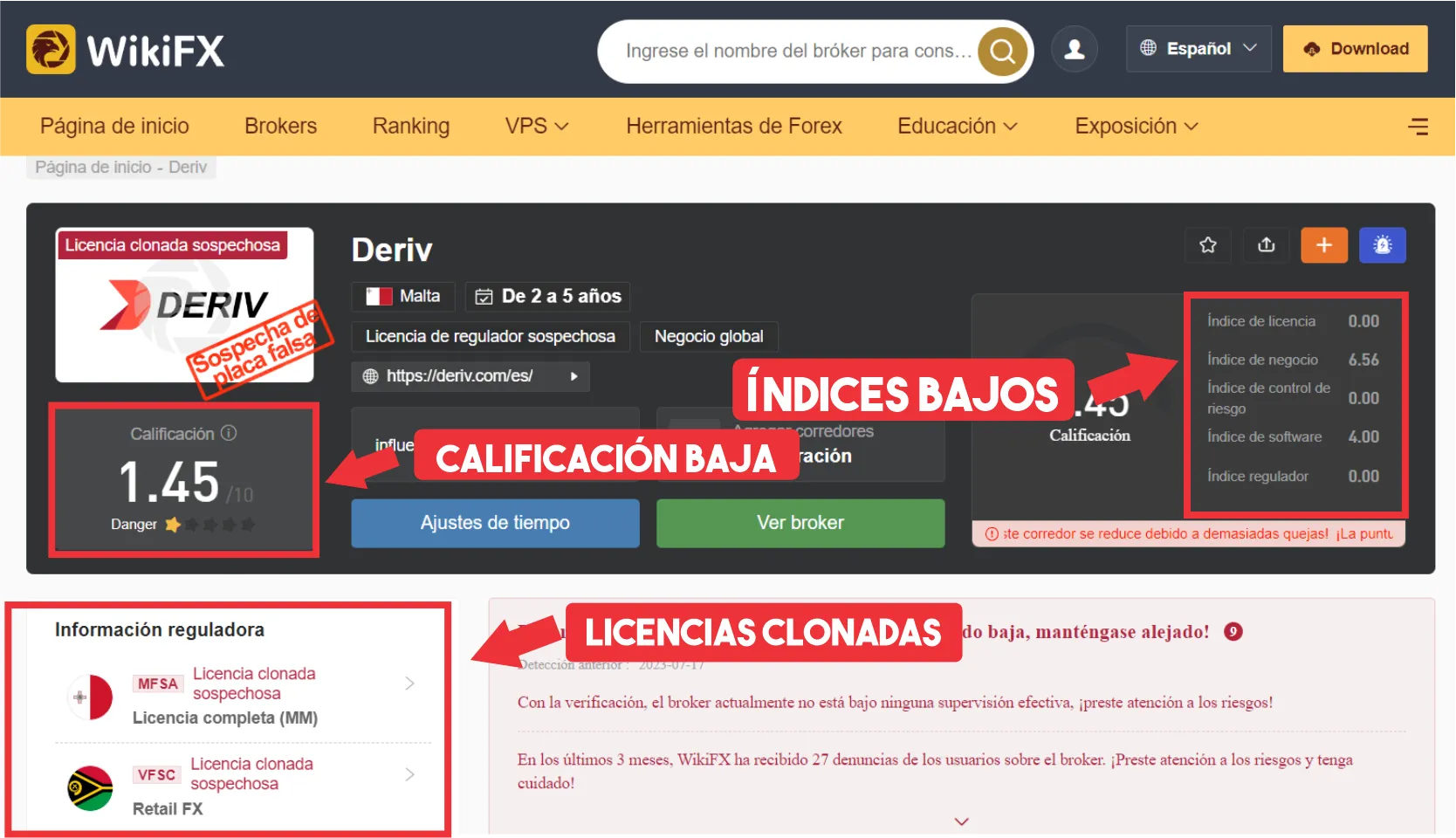The height and width of the screenshot is (838, 1456).
Task: Click the Índice regulador value 0.00
Action: point(1363,476)
